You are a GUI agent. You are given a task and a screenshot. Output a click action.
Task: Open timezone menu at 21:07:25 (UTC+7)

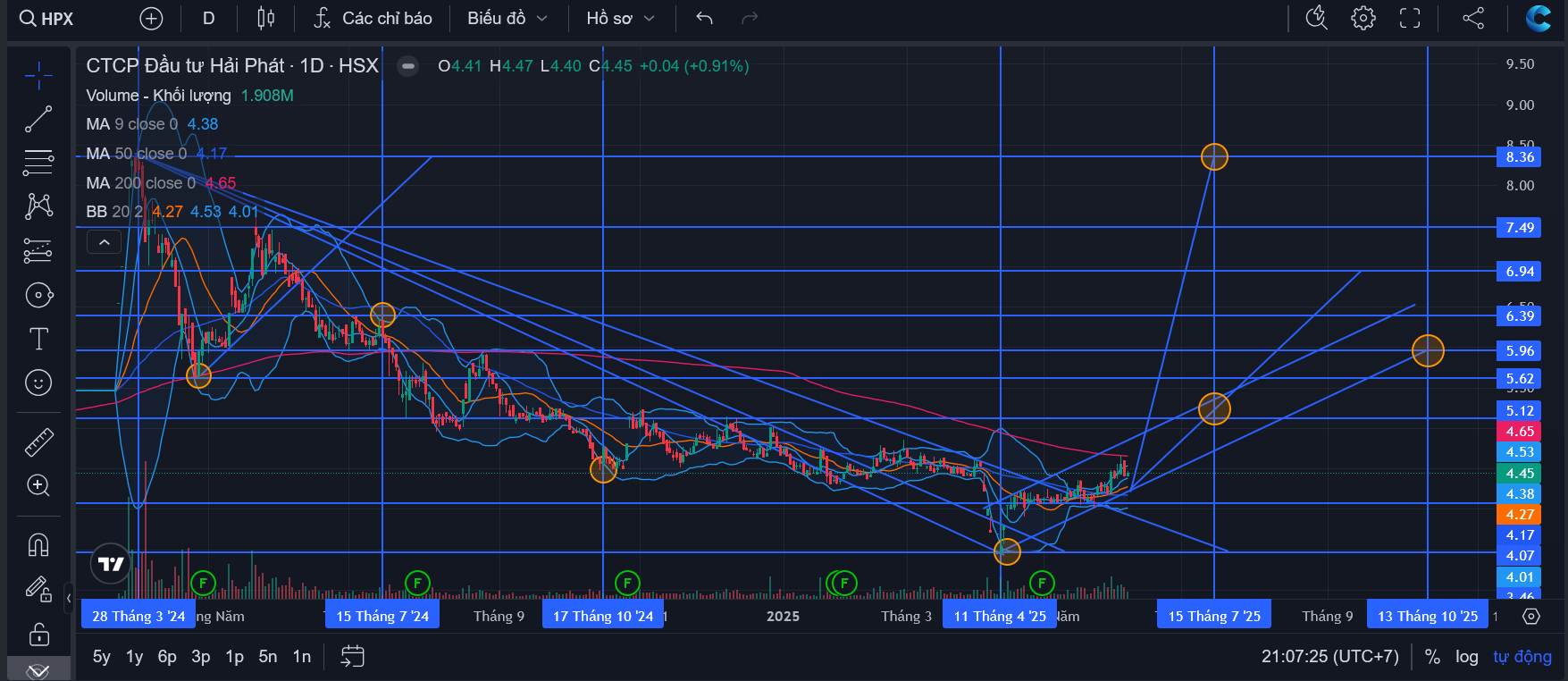pos(1330,657)
